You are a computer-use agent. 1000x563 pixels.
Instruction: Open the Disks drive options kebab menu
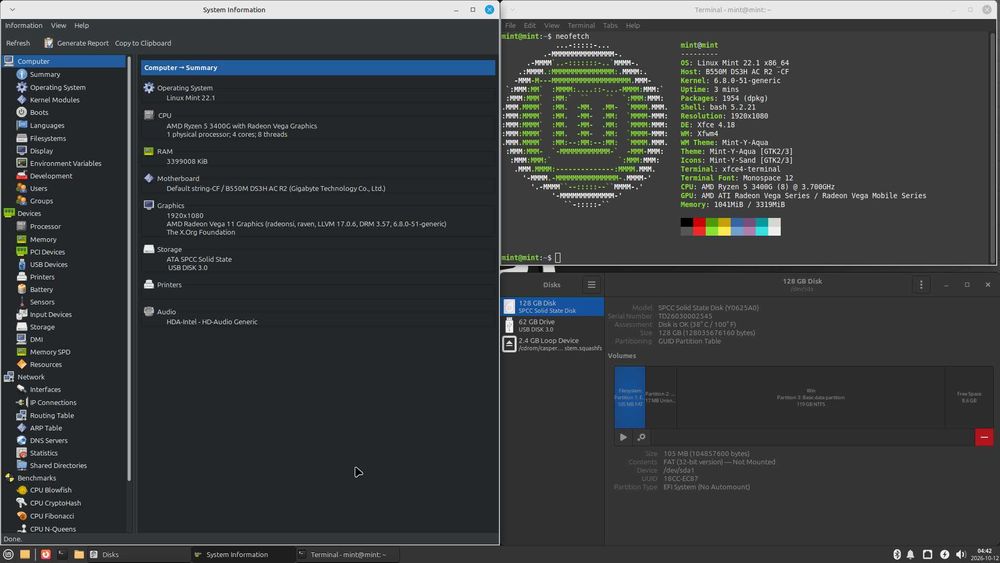pyautogui.click(x=921, y=285)
